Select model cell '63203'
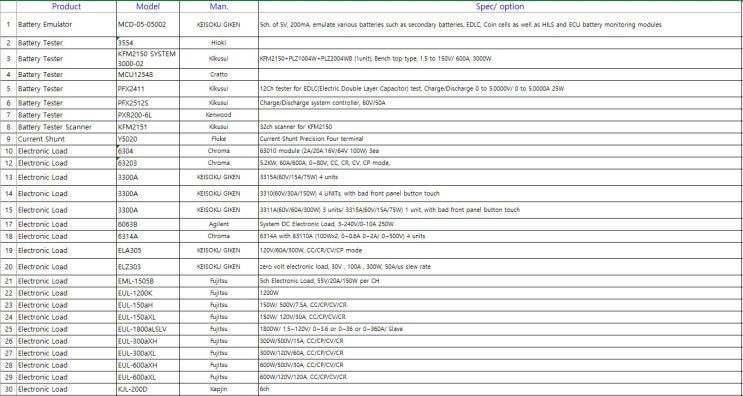 coord(148,163)
